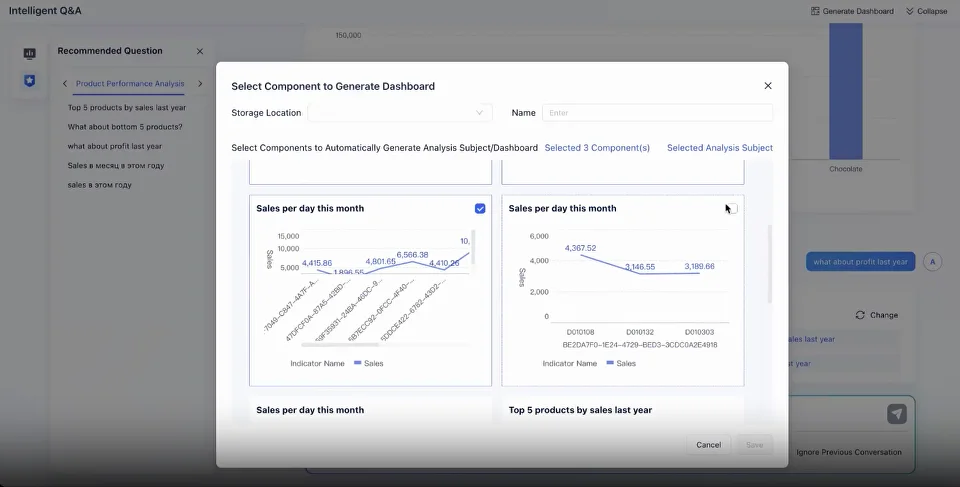
Task: Select the Product Performance Analysis tab
Action: coord(130,84)
